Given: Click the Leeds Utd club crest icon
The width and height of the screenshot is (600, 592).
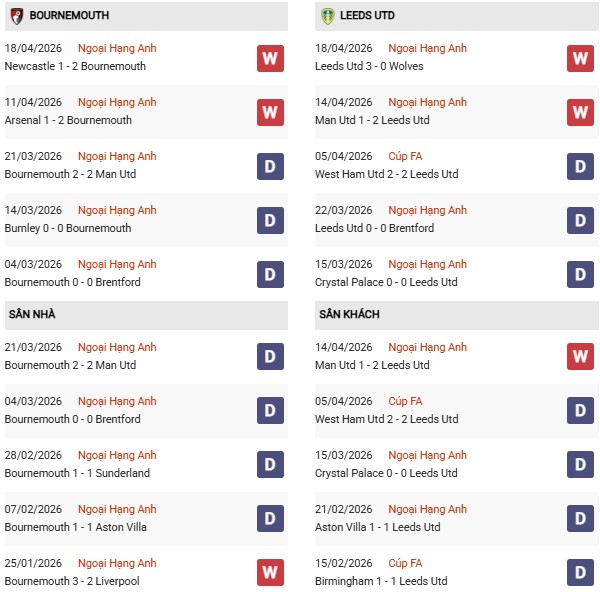Looking at the screenshot, I should 328,16.
